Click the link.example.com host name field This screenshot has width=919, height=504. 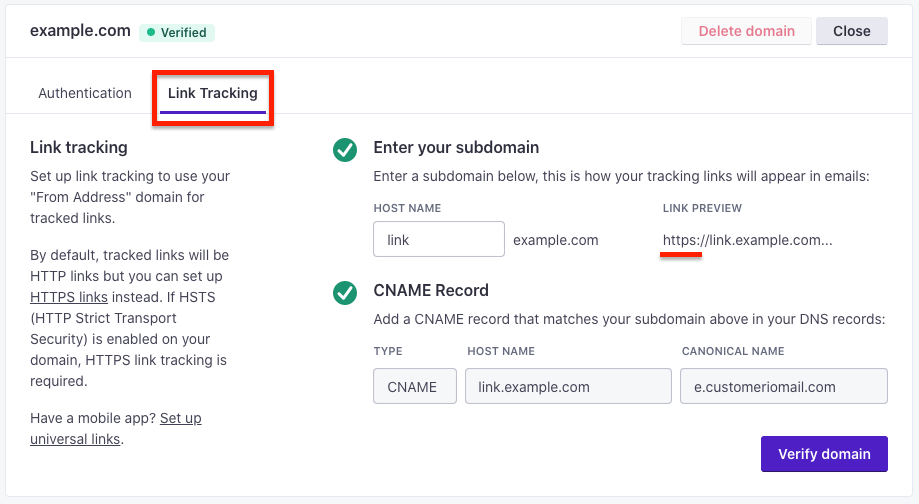569,386
